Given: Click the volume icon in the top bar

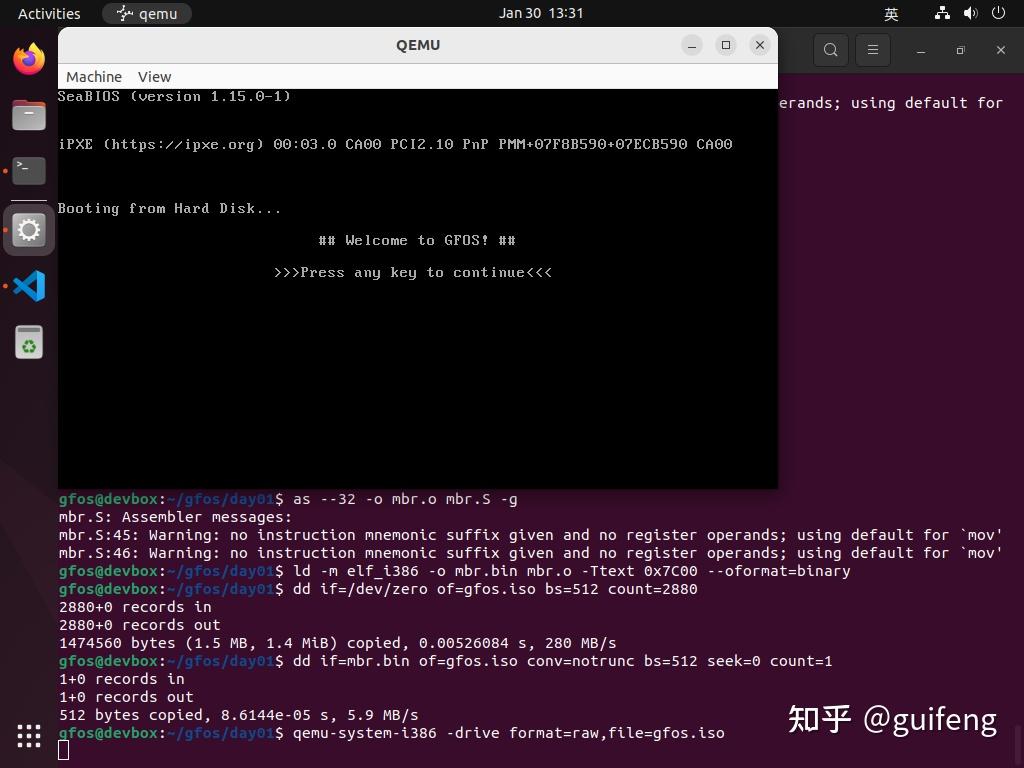Looking at the screenshot, I should click(969, 13).
